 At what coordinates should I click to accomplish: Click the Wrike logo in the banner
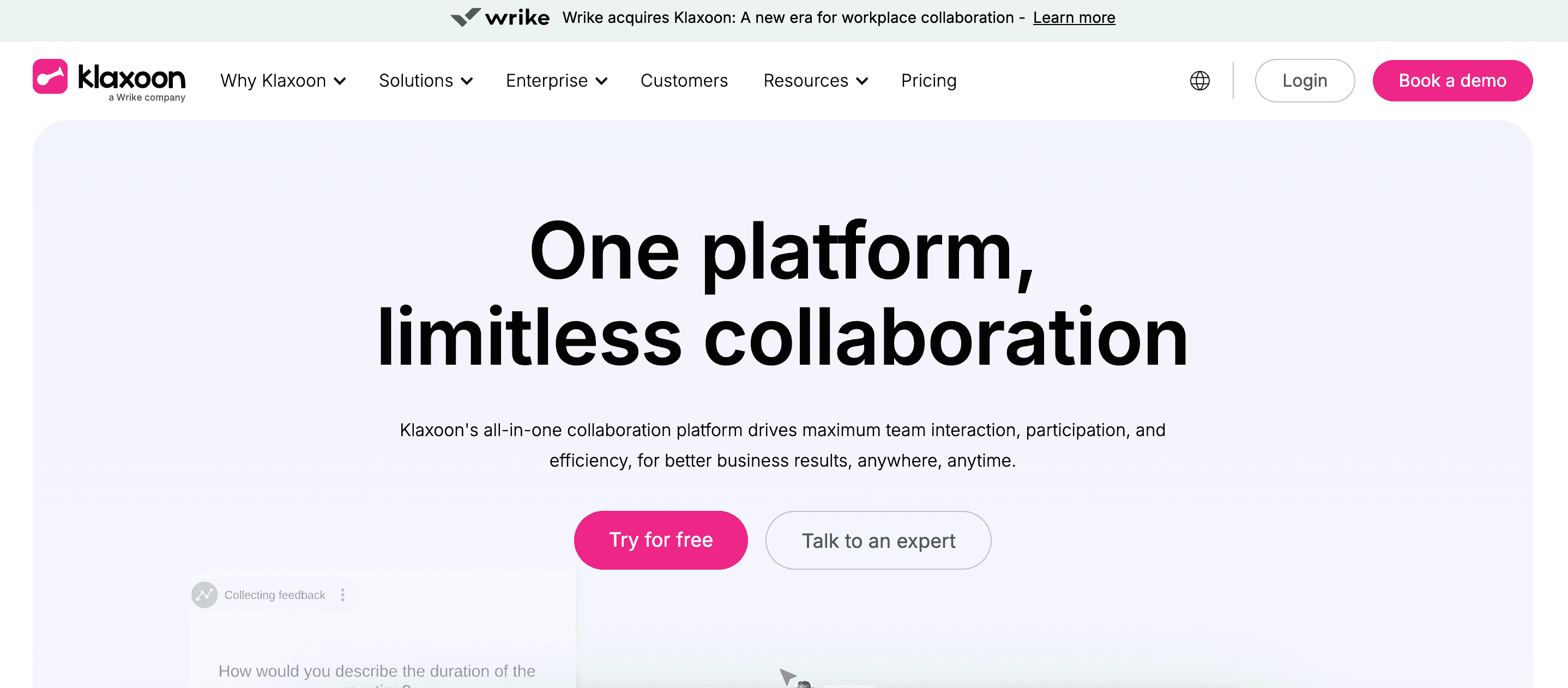pyautogui.click(x=500, y=17)
